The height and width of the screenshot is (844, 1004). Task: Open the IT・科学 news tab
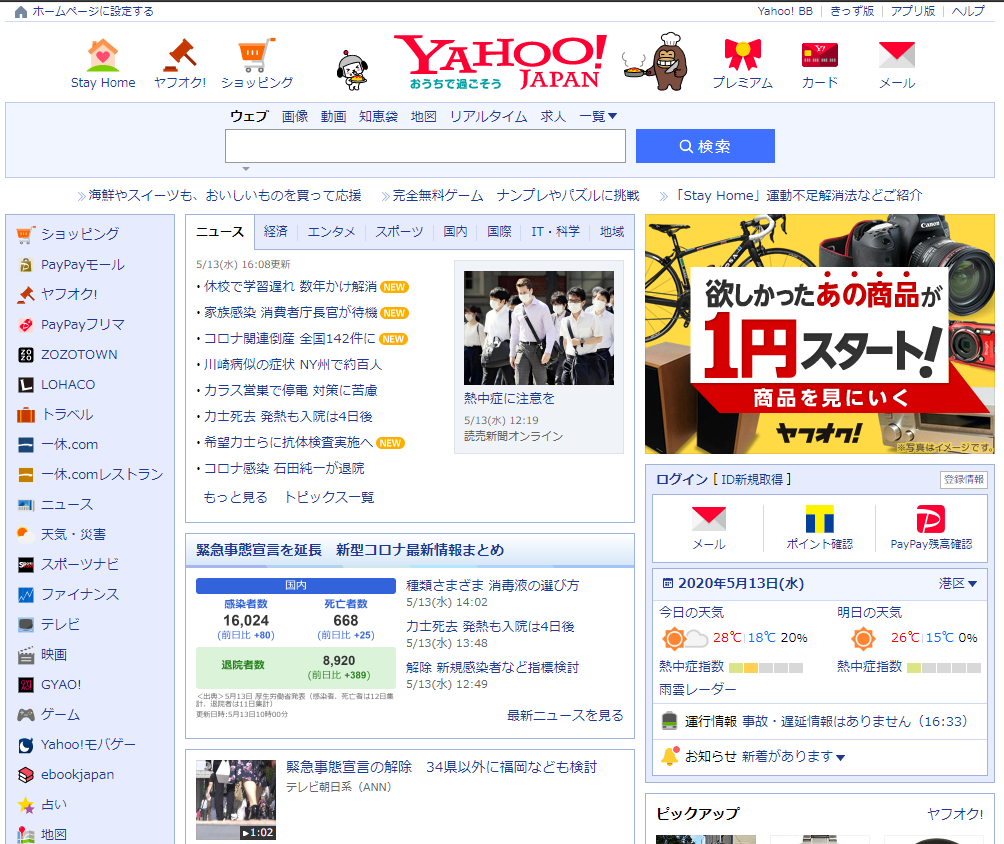coord(555,232)
